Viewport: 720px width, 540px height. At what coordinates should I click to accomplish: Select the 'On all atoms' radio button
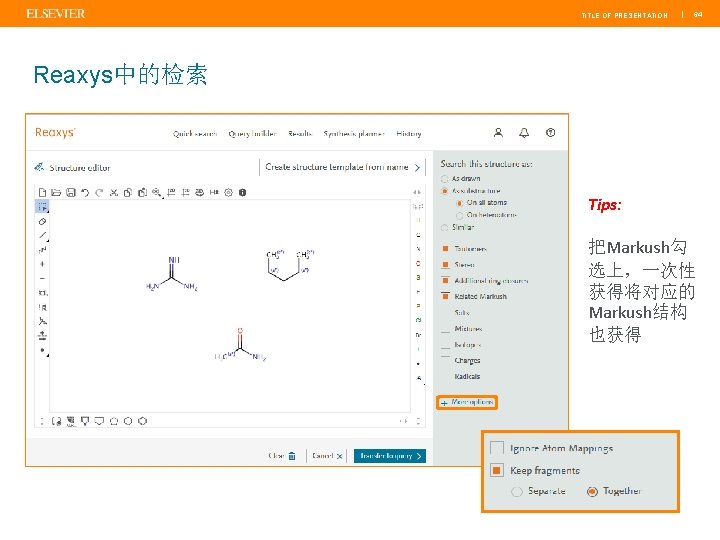(x=459, y=203)
